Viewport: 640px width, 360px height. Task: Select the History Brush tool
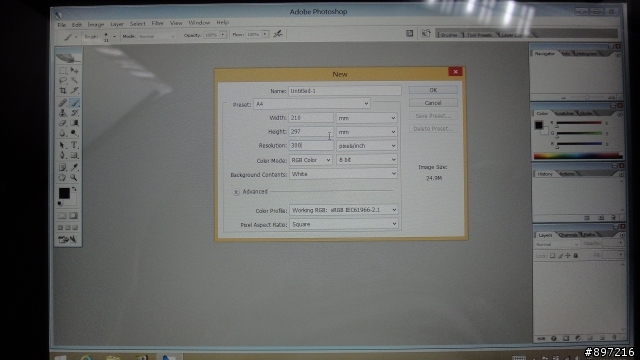tap(74, 113)
